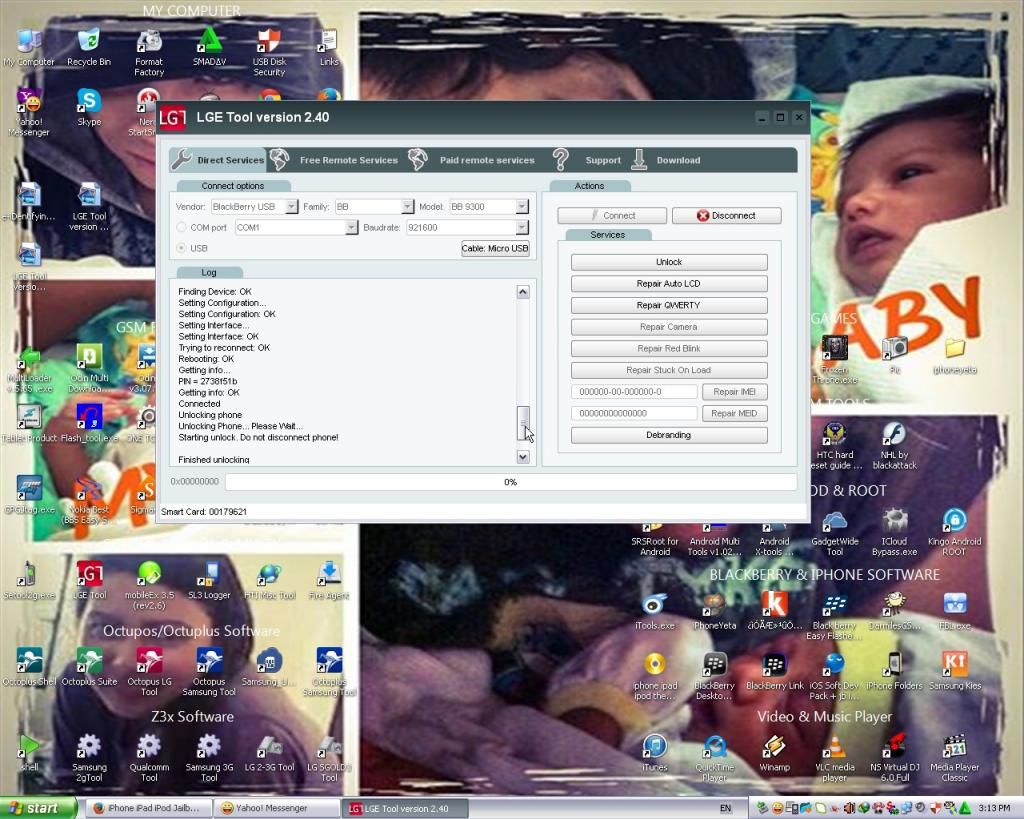Launch VLC media player icon

[x=835, y=758]
